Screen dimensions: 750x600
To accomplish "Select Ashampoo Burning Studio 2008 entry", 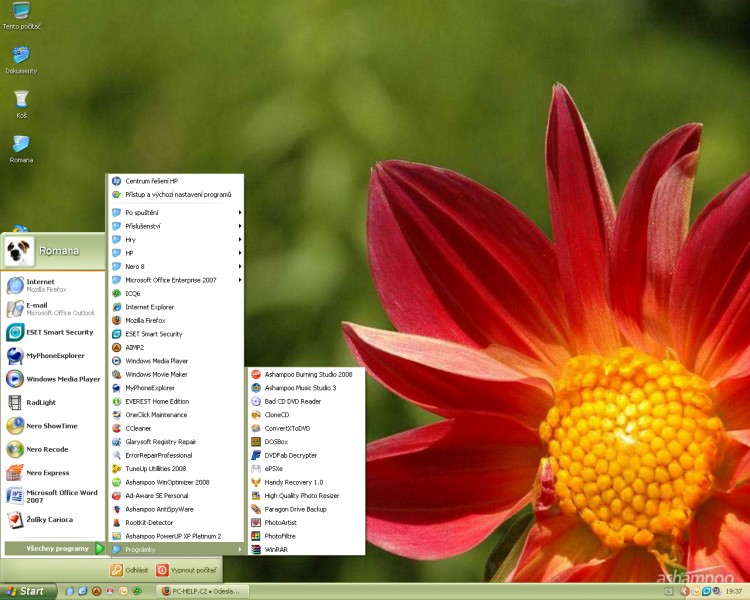I will point(307,374).
